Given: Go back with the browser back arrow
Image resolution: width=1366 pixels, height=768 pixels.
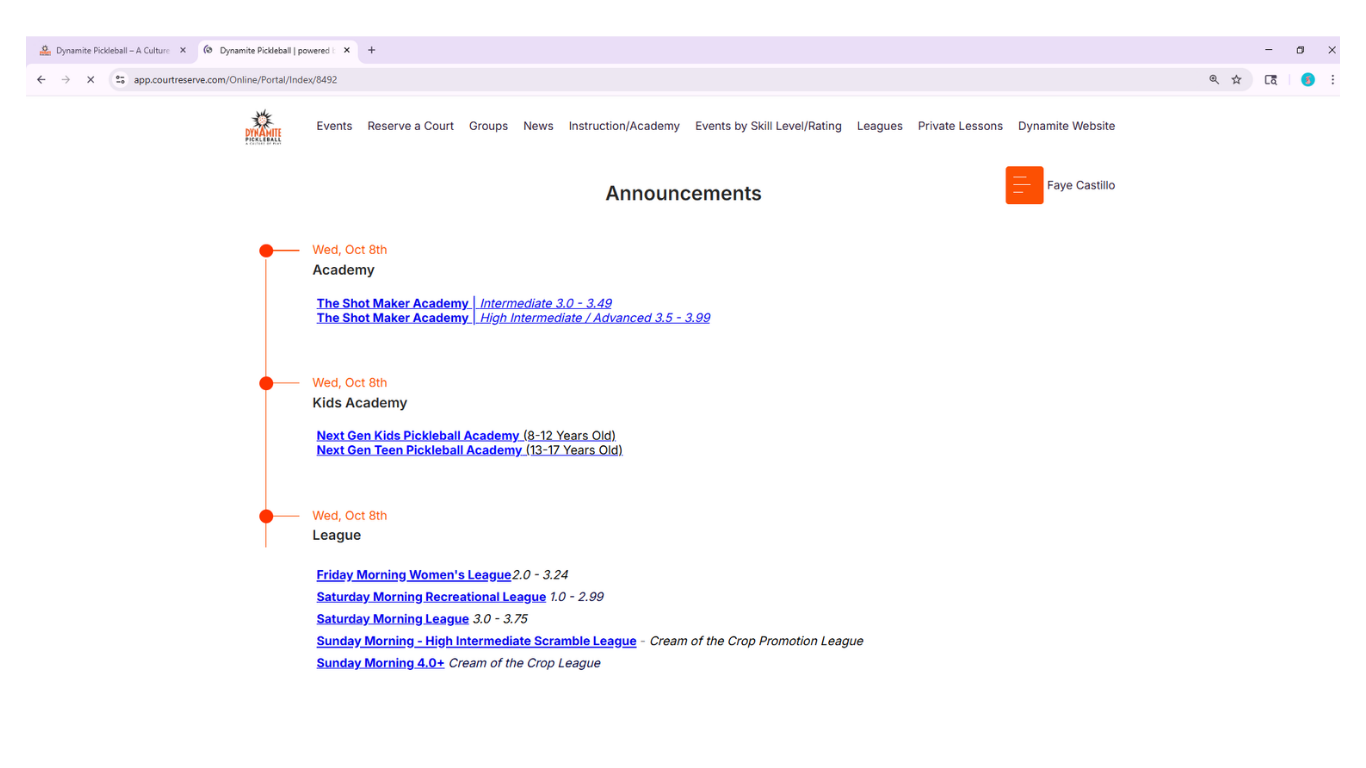Looking at the screenshot, I should click(41, 80).
